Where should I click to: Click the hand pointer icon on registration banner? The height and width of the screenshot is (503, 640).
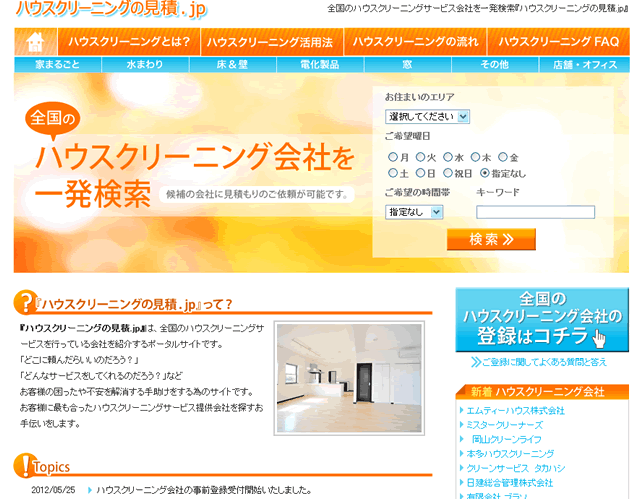click(599, 339)
